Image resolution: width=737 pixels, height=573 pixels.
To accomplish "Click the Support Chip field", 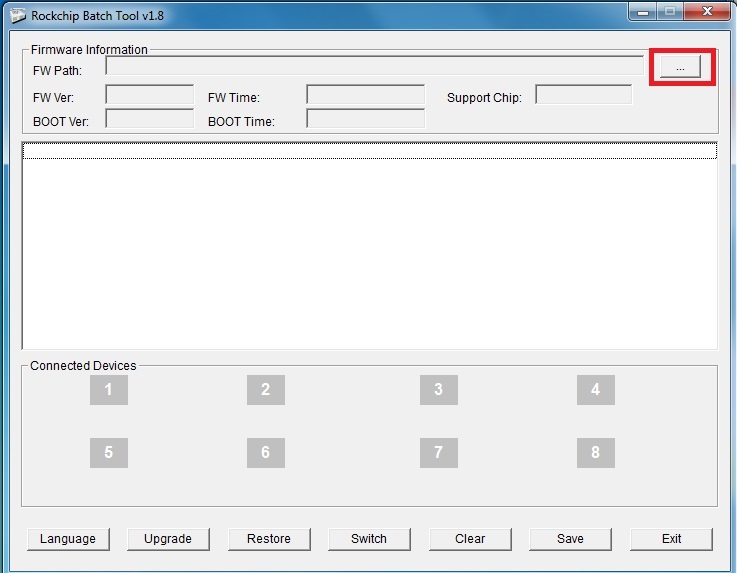I will click(x=583, y=94).
